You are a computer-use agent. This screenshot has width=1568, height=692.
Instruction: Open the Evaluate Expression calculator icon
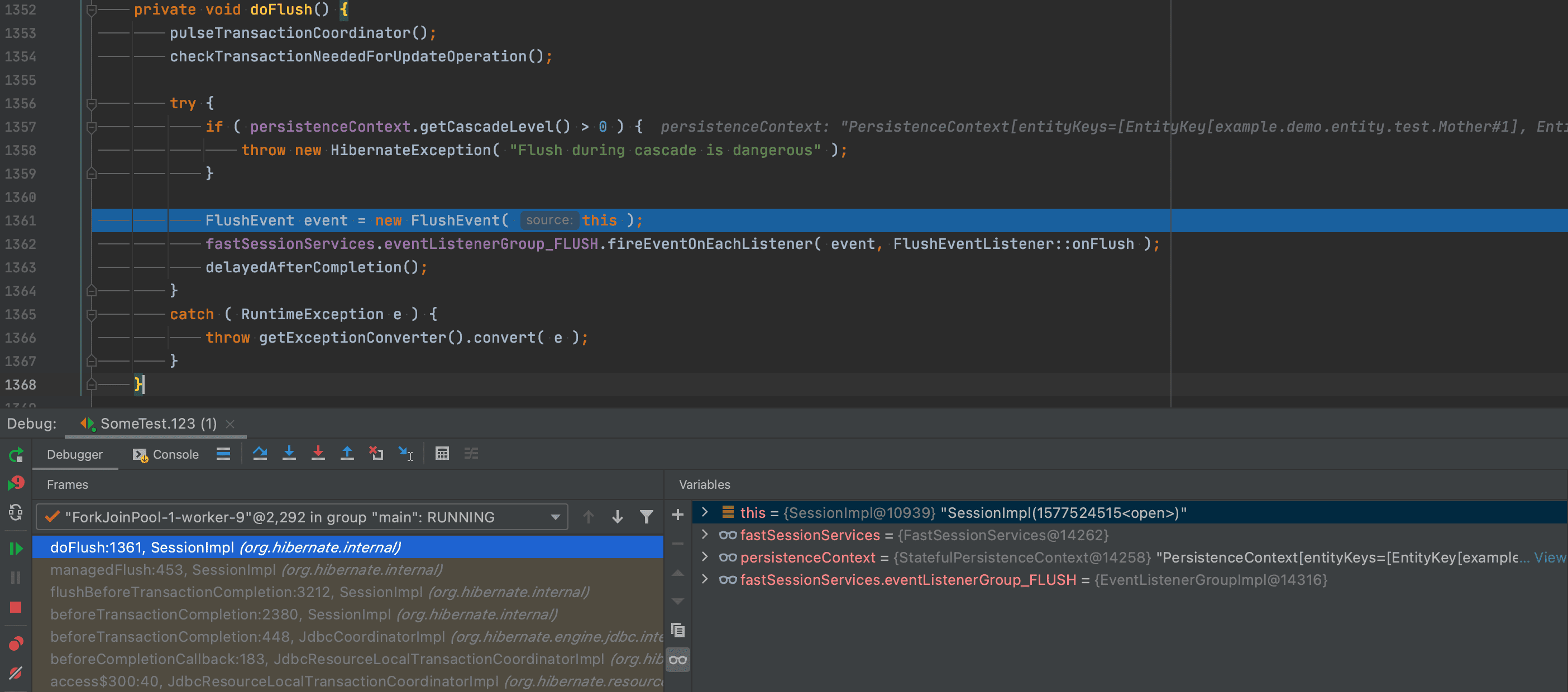pos(442,454)
